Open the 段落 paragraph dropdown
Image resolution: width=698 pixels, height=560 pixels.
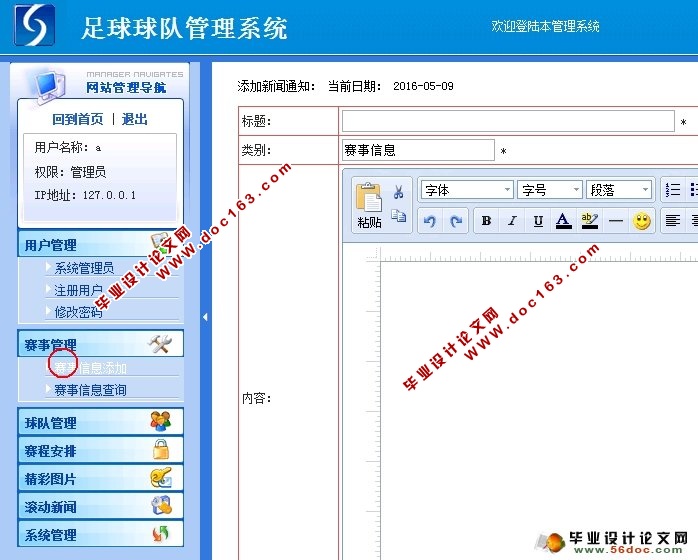[x=619, y=190]
